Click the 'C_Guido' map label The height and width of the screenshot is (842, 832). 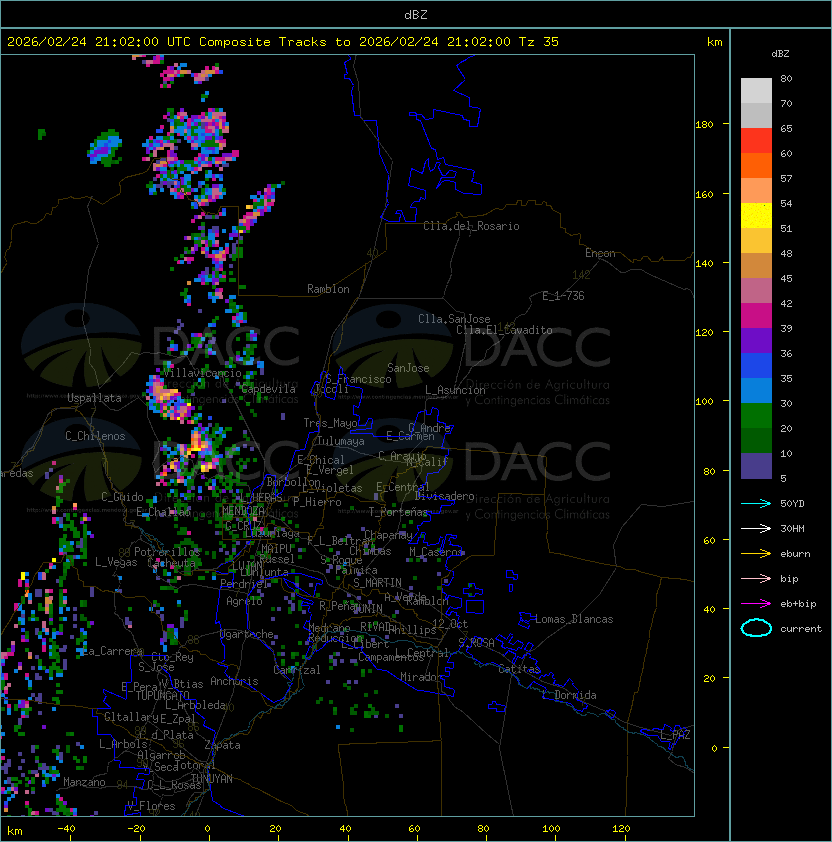pyautogui.click(x=122, y=497)
